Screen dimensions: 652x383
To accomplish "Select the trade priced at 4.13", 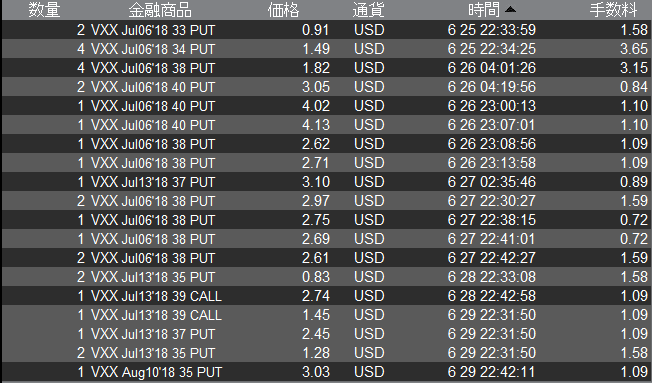I will [x=326, y=125].
